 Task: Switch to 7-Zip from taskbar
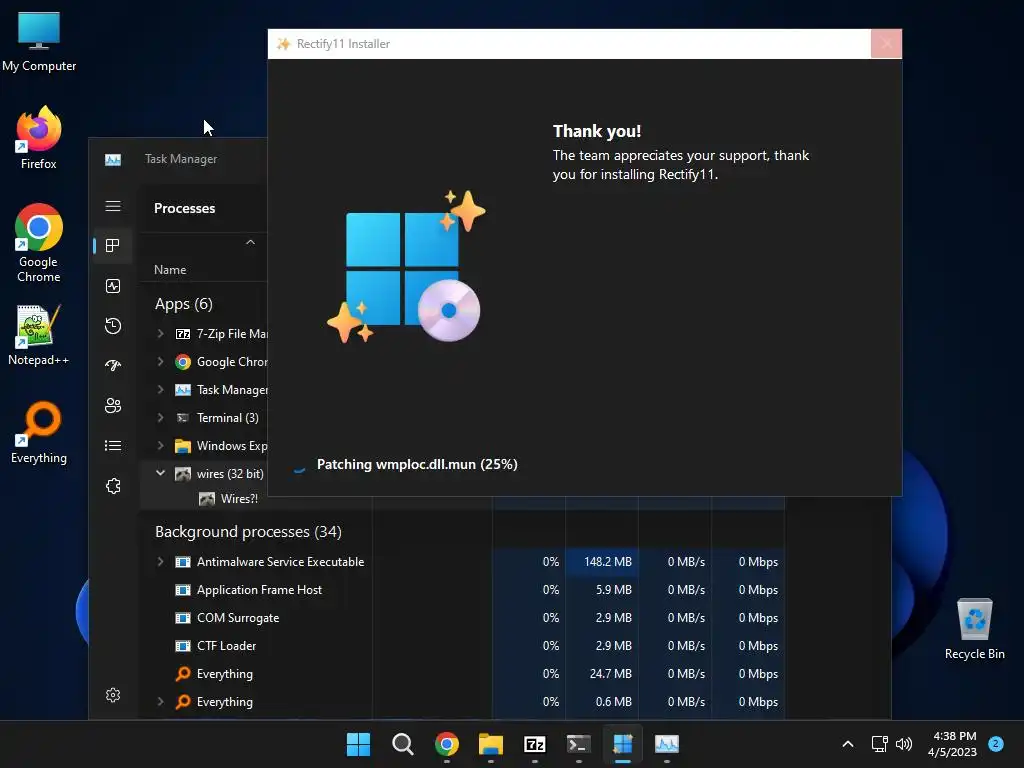tap(534, 744)
